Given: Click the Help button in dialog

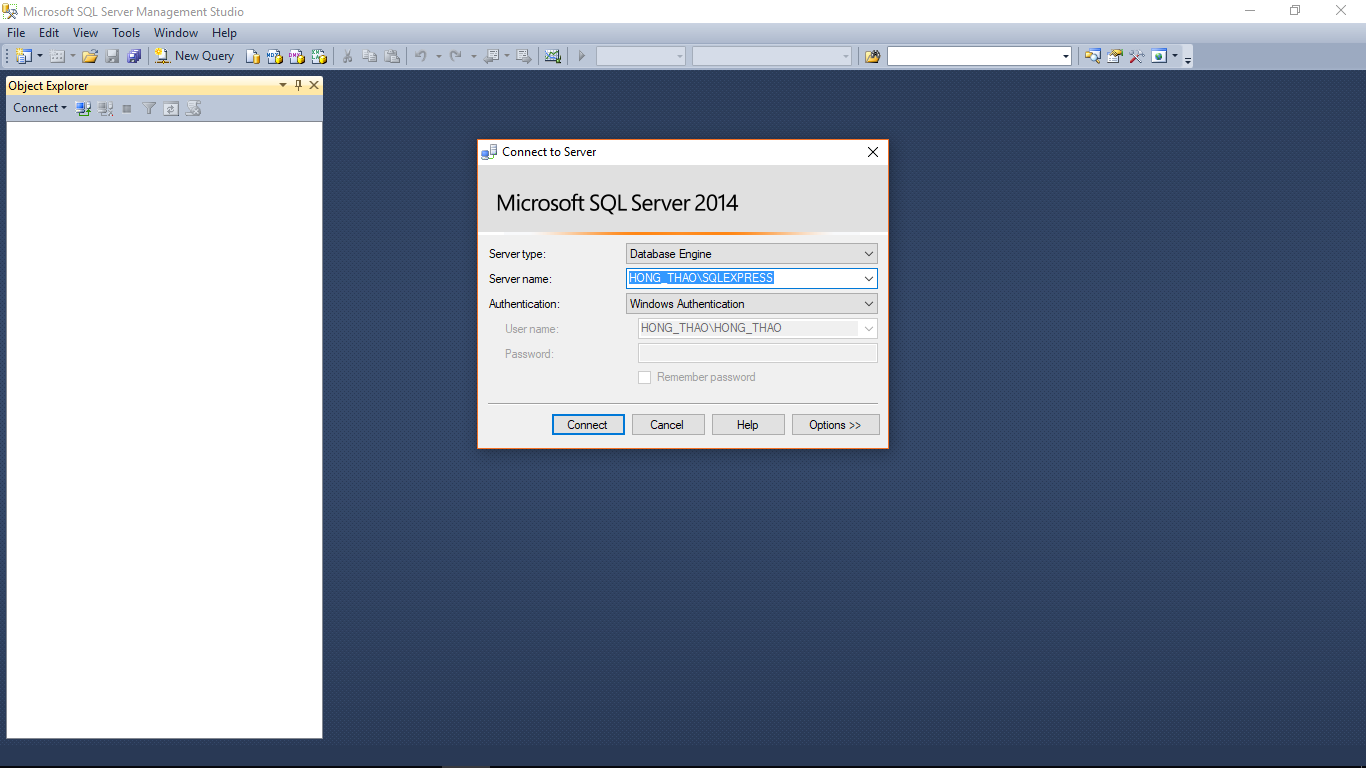Looking at the screenshot, I should [x=748, y=425].
